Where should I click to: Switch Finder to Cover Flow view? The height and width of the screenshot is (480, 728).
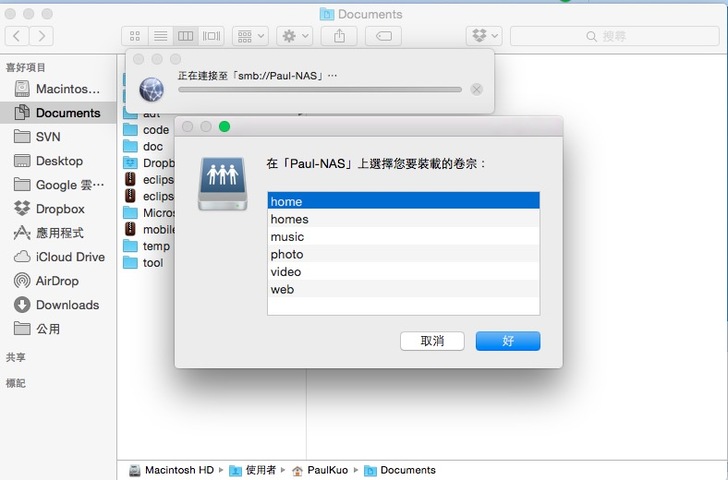pos(211,36)
